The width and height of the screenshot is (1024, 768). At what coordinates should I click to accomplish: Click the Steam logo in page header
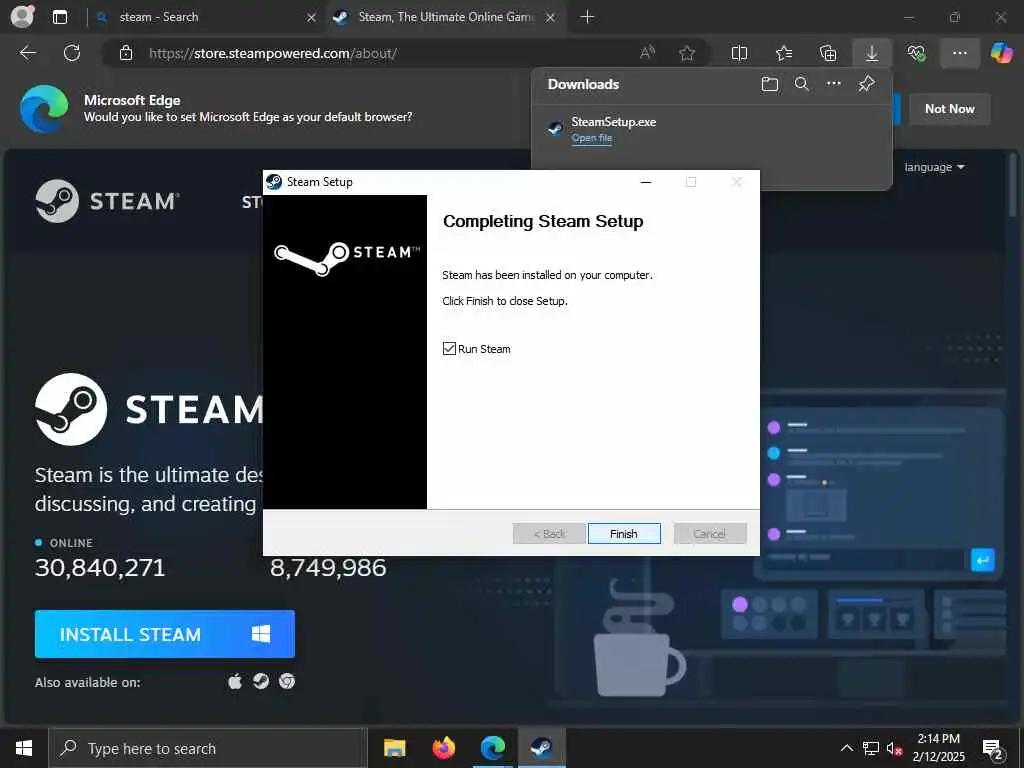coord(107,201)
